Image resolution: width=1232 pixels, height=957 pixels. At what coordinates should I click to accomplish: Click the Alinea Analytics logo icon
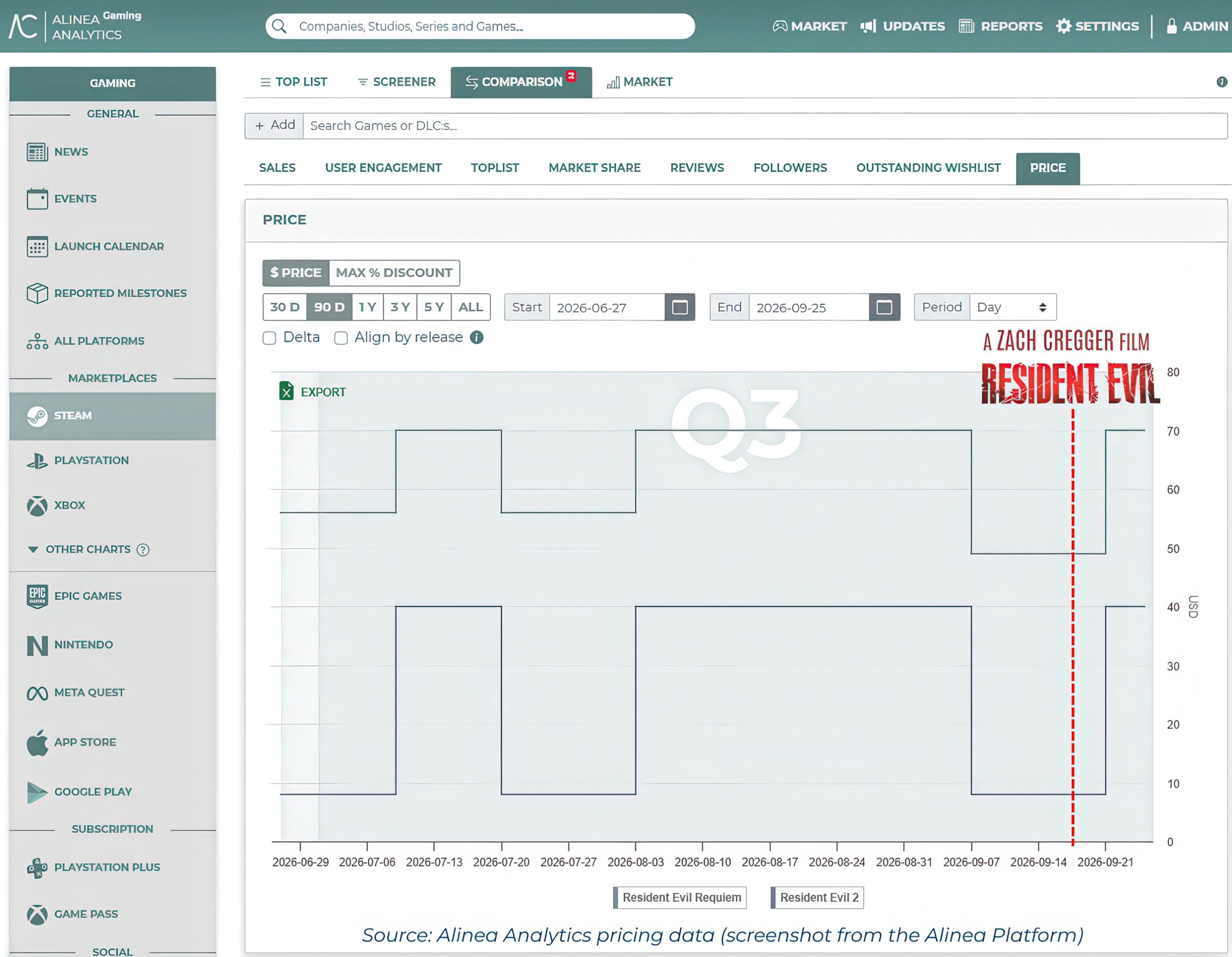(x=23, y=26)
